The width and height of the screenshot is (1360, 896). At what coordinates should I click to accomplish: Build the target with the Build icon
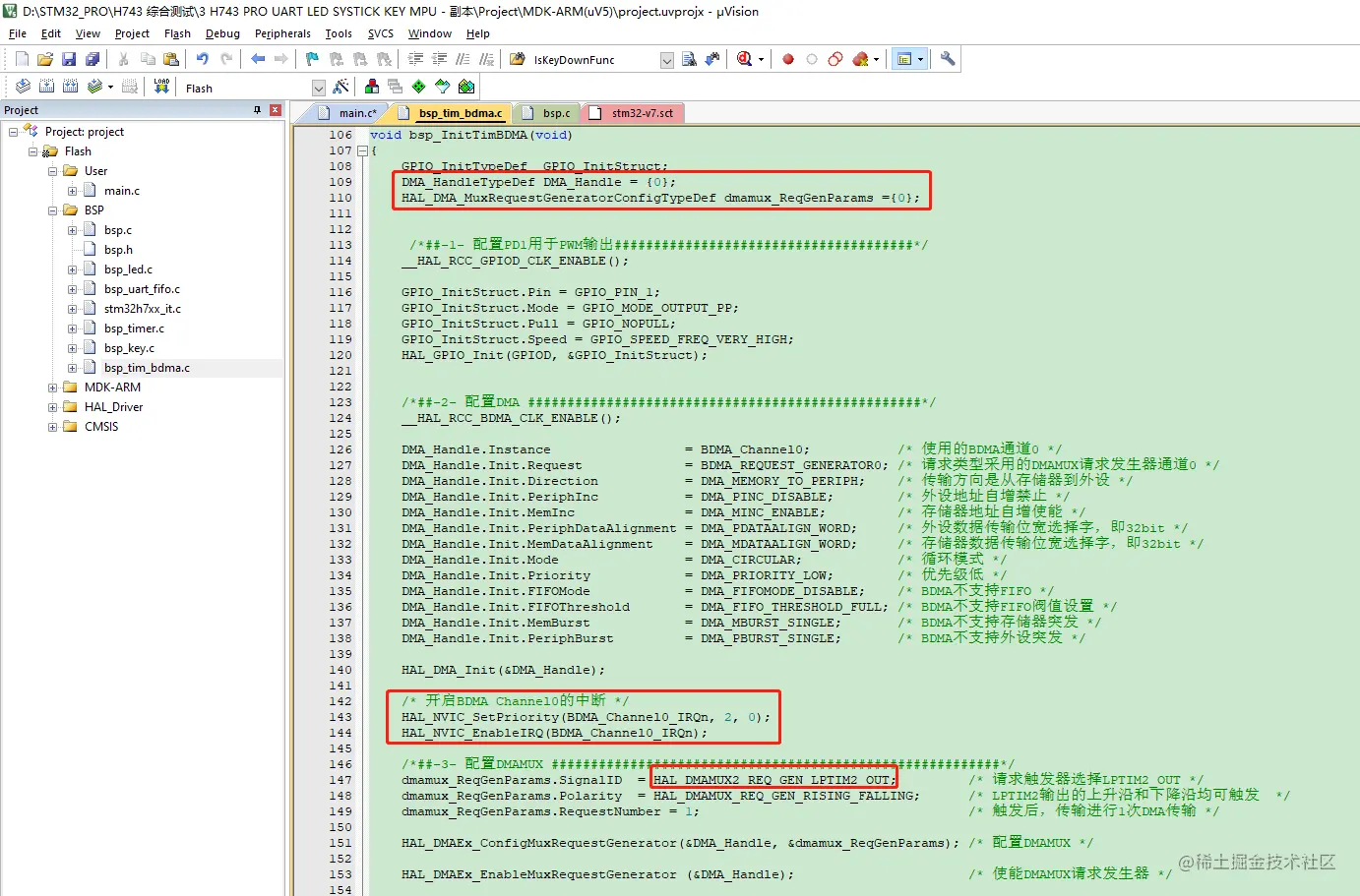(46, 87)
